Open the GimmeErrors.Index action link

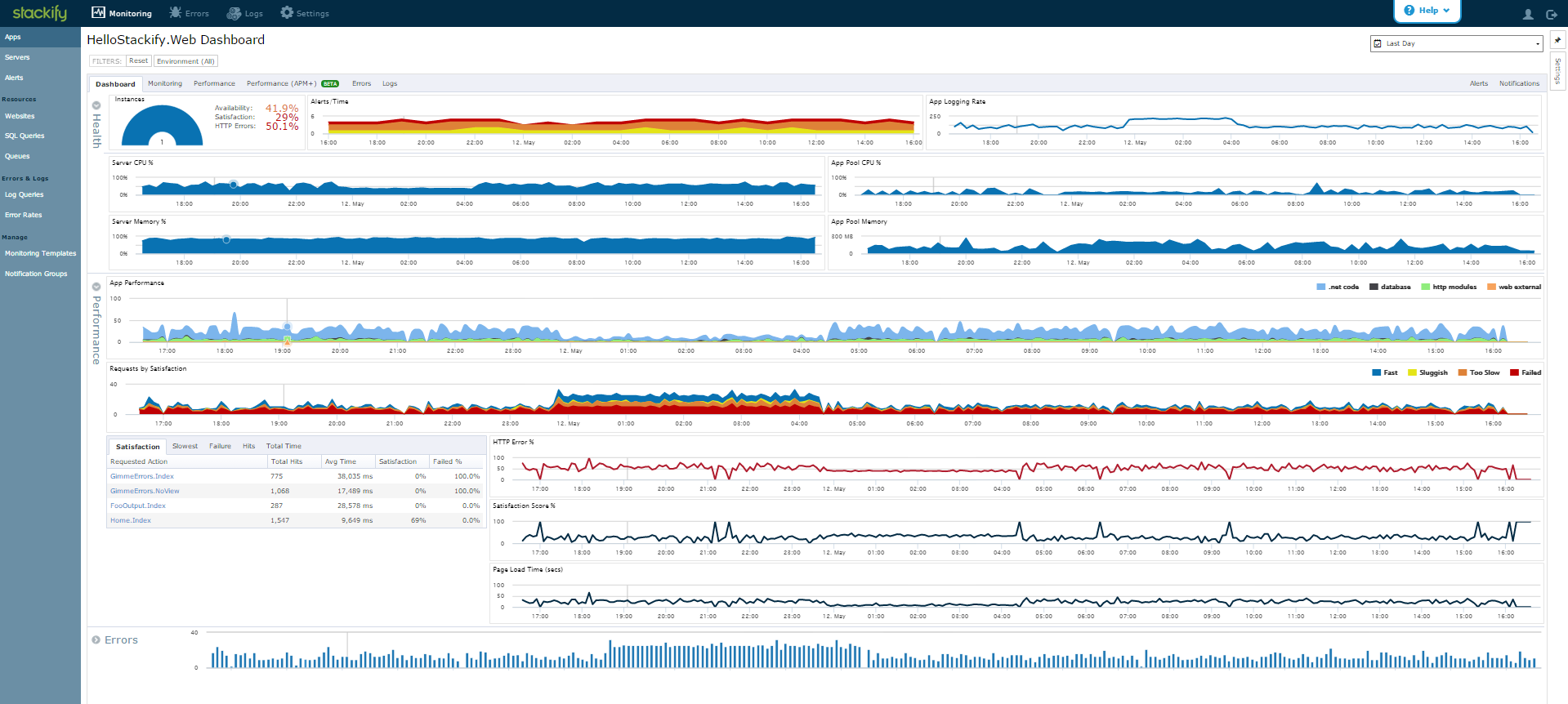coord(142,476)
